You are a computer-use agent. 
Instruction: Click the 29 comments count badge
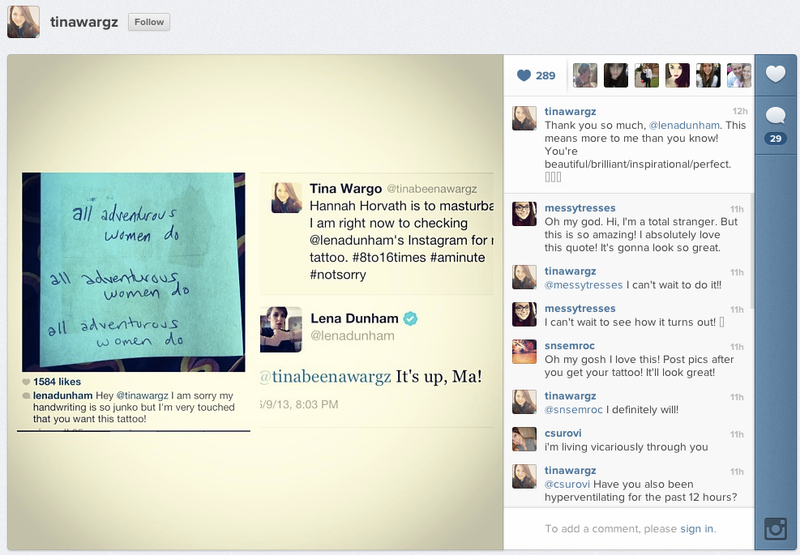point(776,138)
